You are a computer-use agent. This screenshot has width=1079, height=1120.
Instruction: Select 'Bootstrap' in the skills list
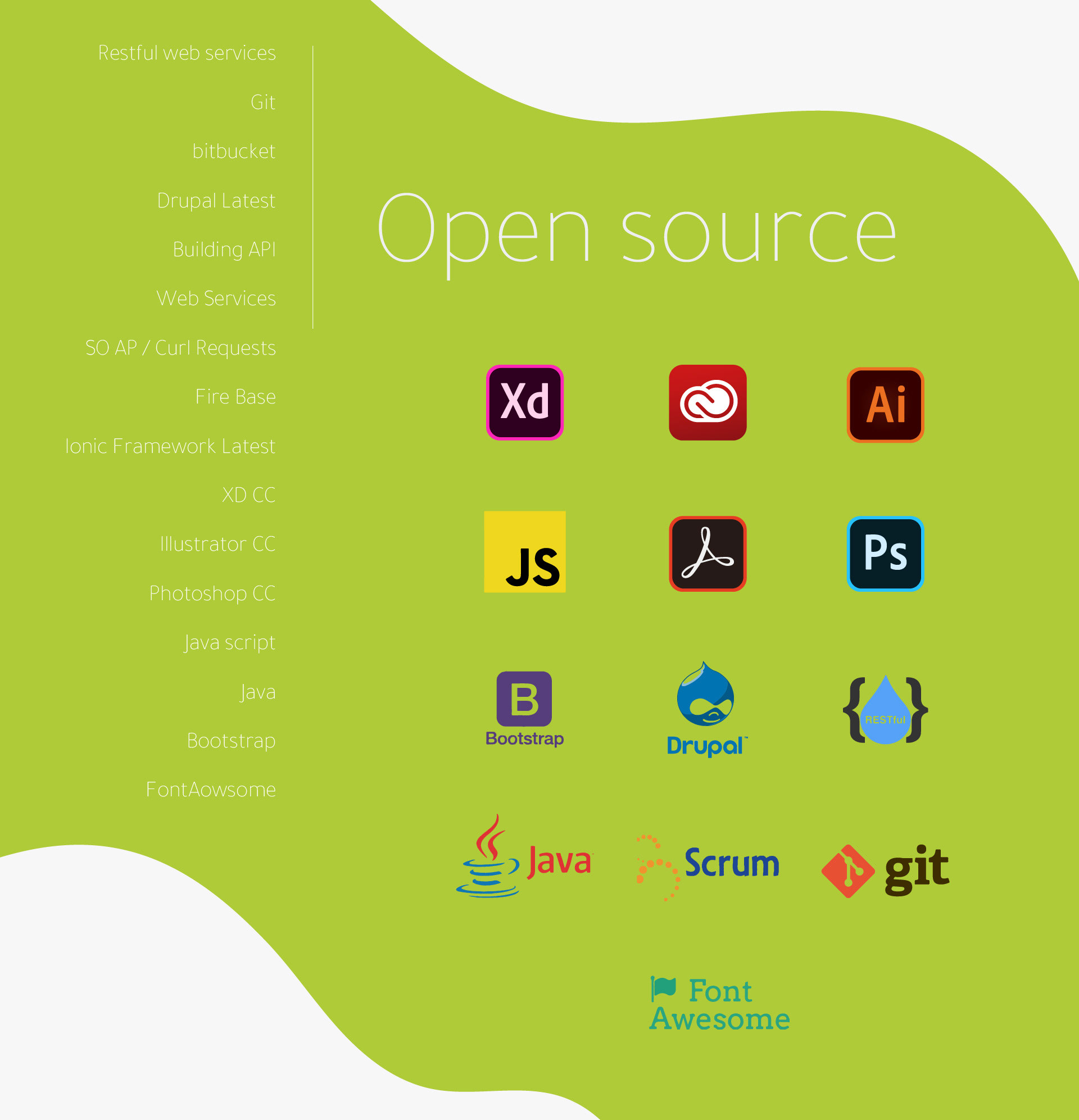pyautogui.click(x=232, y=741)
